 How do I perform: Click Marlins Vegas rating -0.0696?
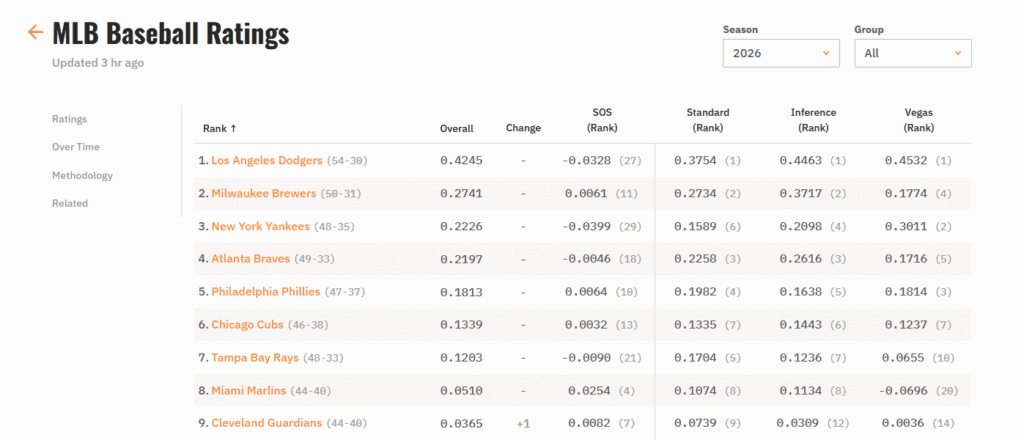pos(903,390)
